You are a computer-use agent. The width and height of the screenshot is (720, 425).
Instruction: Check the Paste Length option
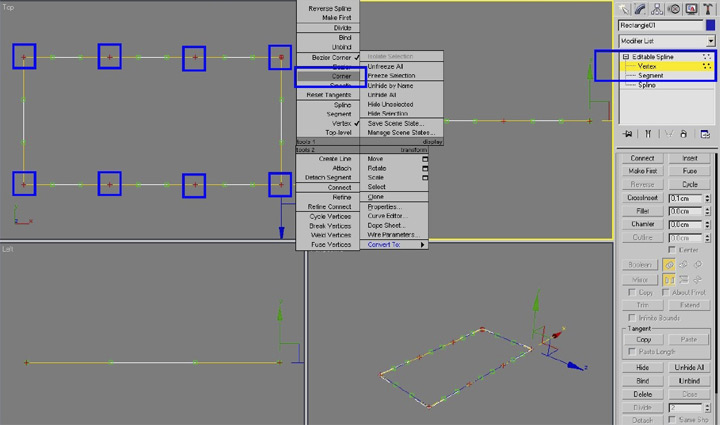point(630,352)
